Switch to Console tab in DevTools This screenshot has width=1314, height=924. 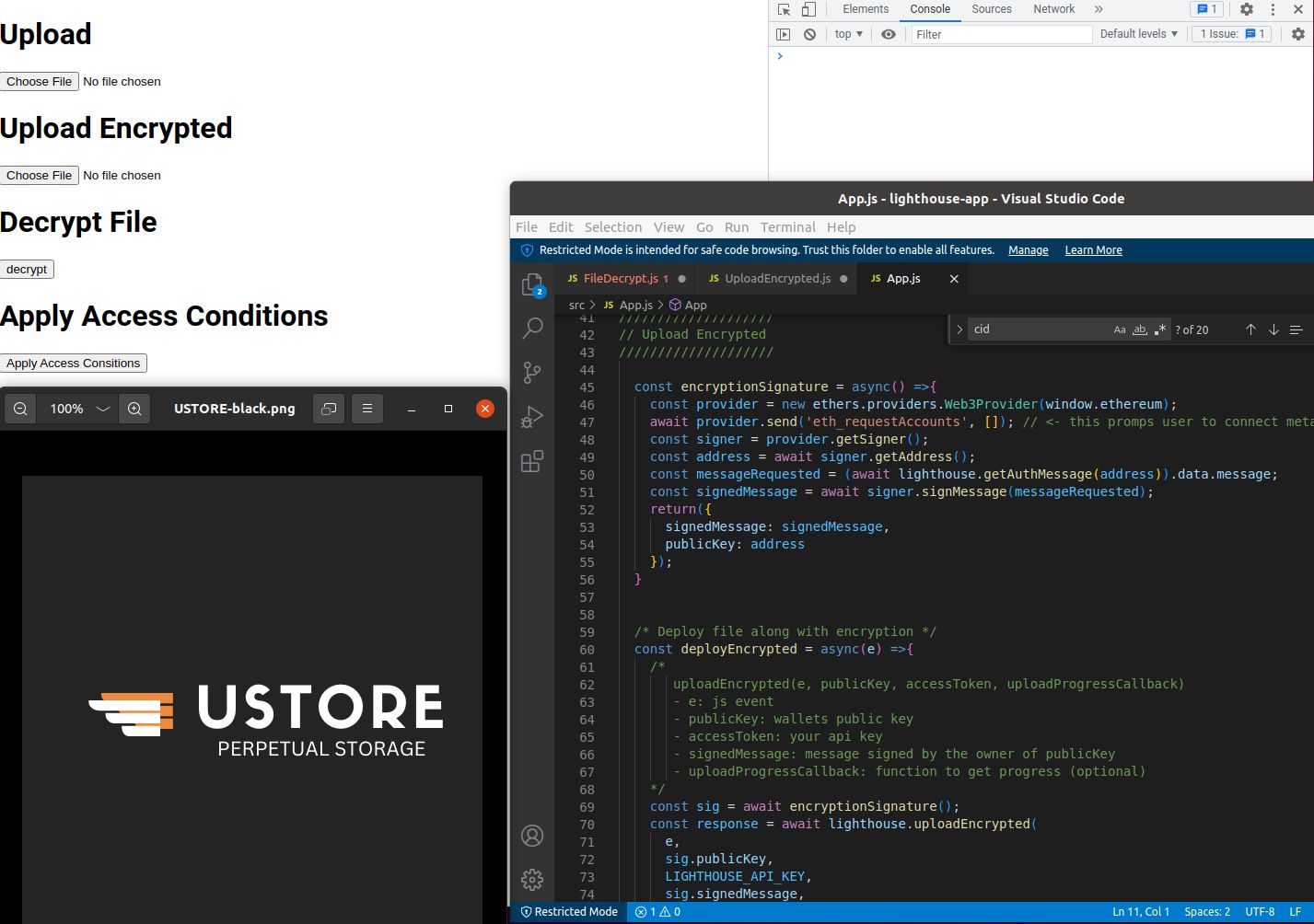[930, 9]
